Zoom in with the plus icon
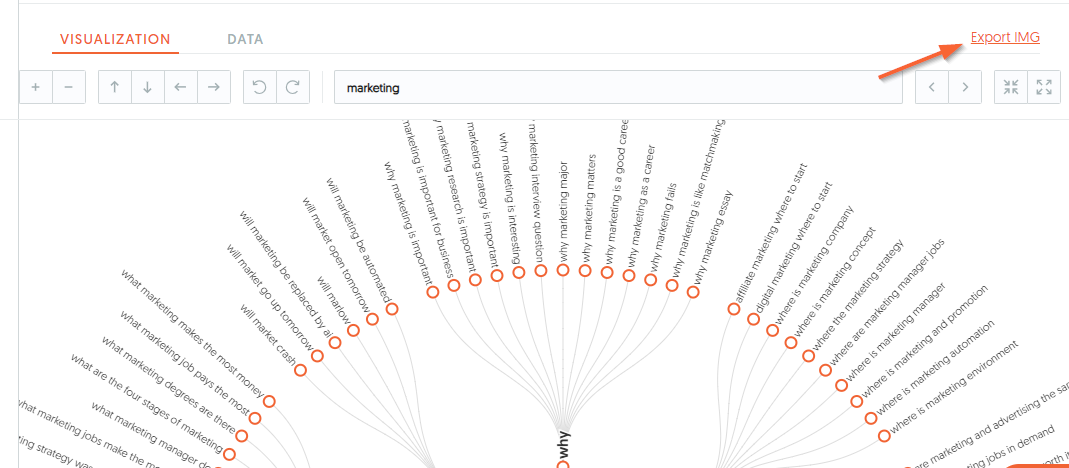Viewport: 1069px width, 468px height. pos(35,87)
